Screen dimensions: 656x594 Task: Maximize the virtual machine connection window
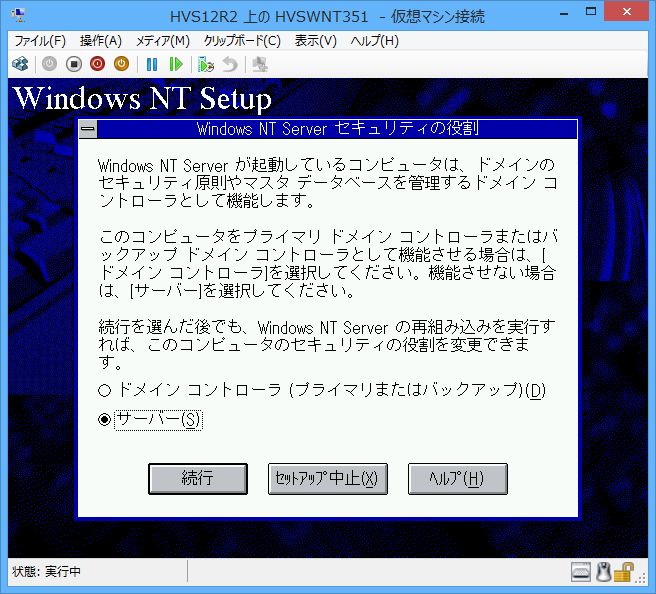point(591,12)
